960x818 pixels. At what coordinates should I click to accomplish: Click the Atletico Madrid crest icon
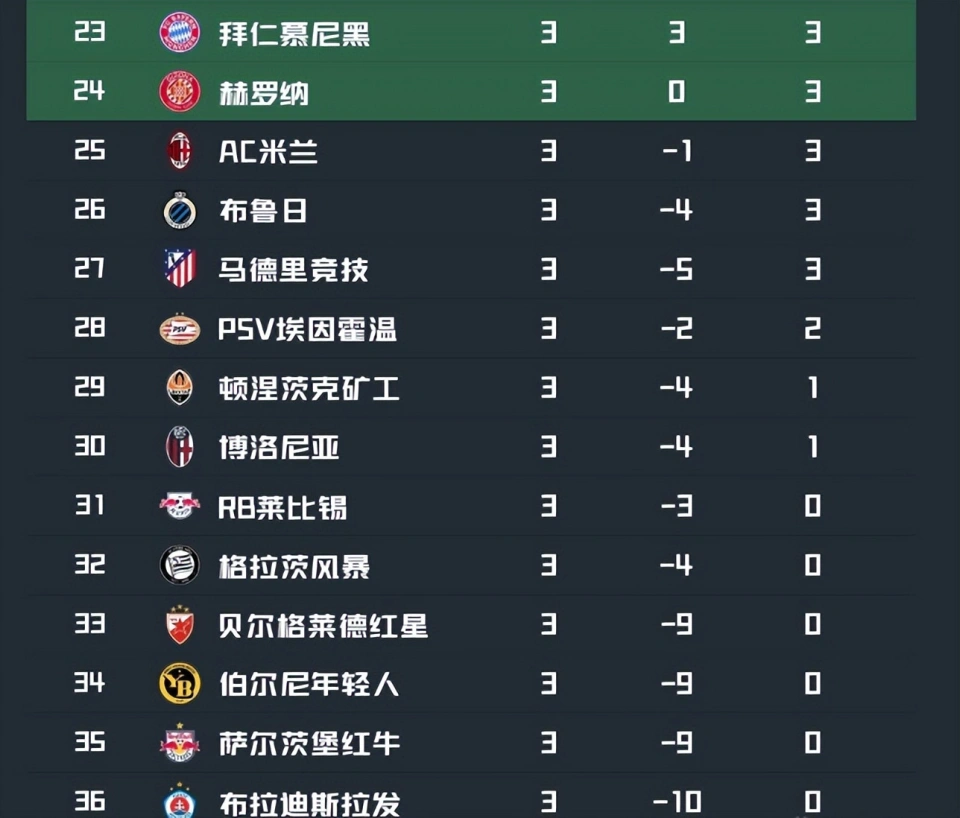click(x=180, y=268)
